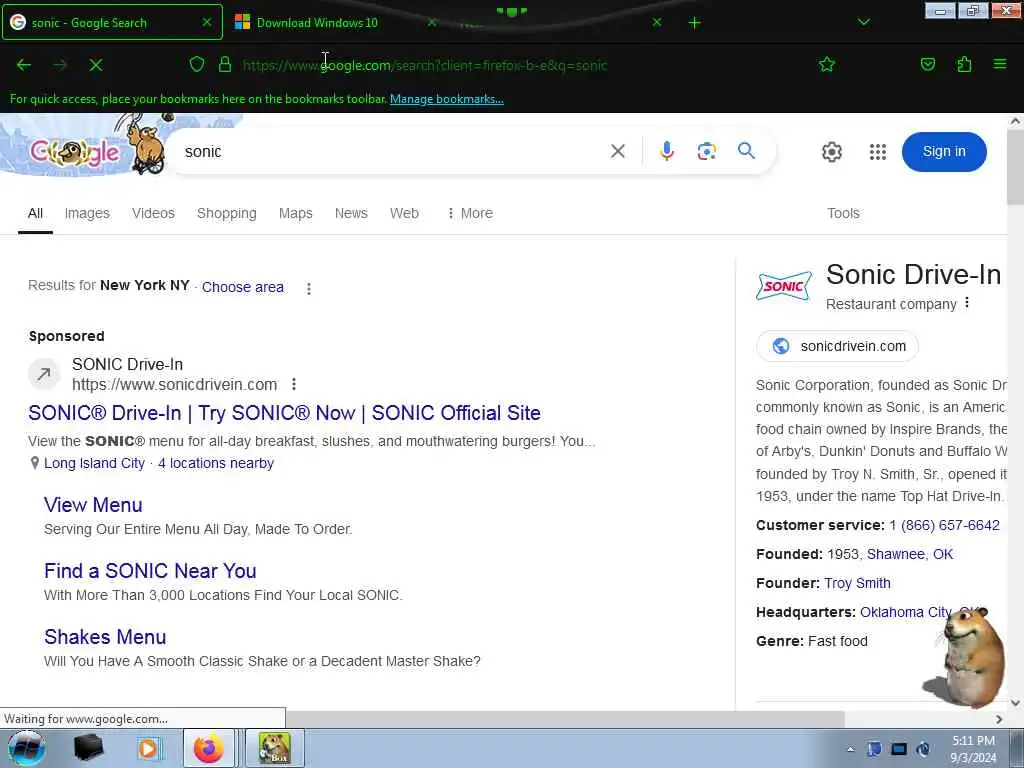
Task: Click the Choose area link
Action: pyautogui.click(x=242, y=287)
